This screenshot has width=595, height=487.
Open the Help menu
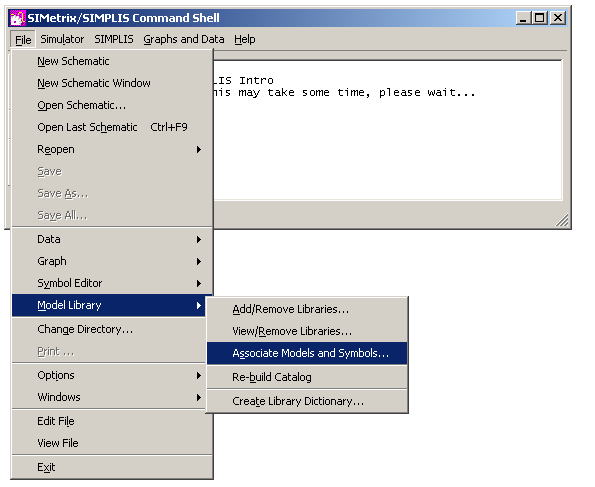[x=245, y=39]
